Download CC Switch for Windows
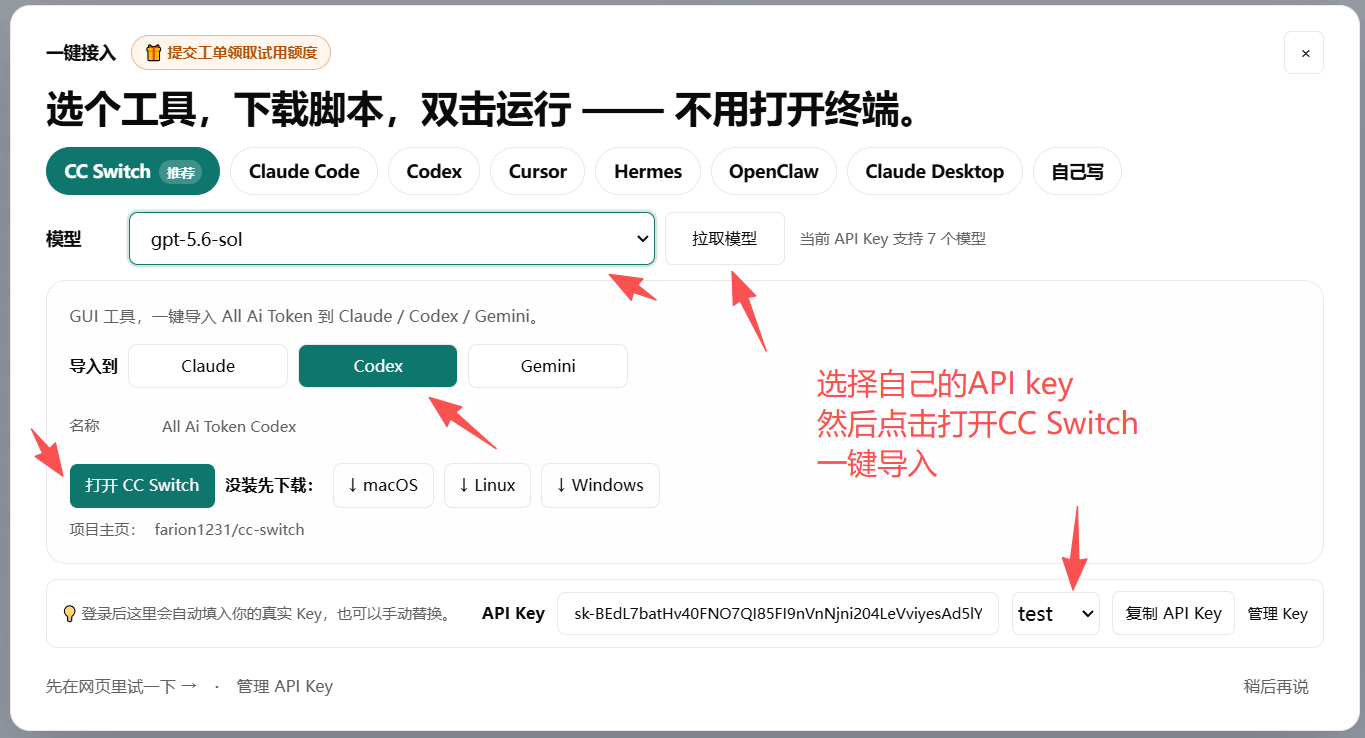1365x738 pixels. (600, 485)
